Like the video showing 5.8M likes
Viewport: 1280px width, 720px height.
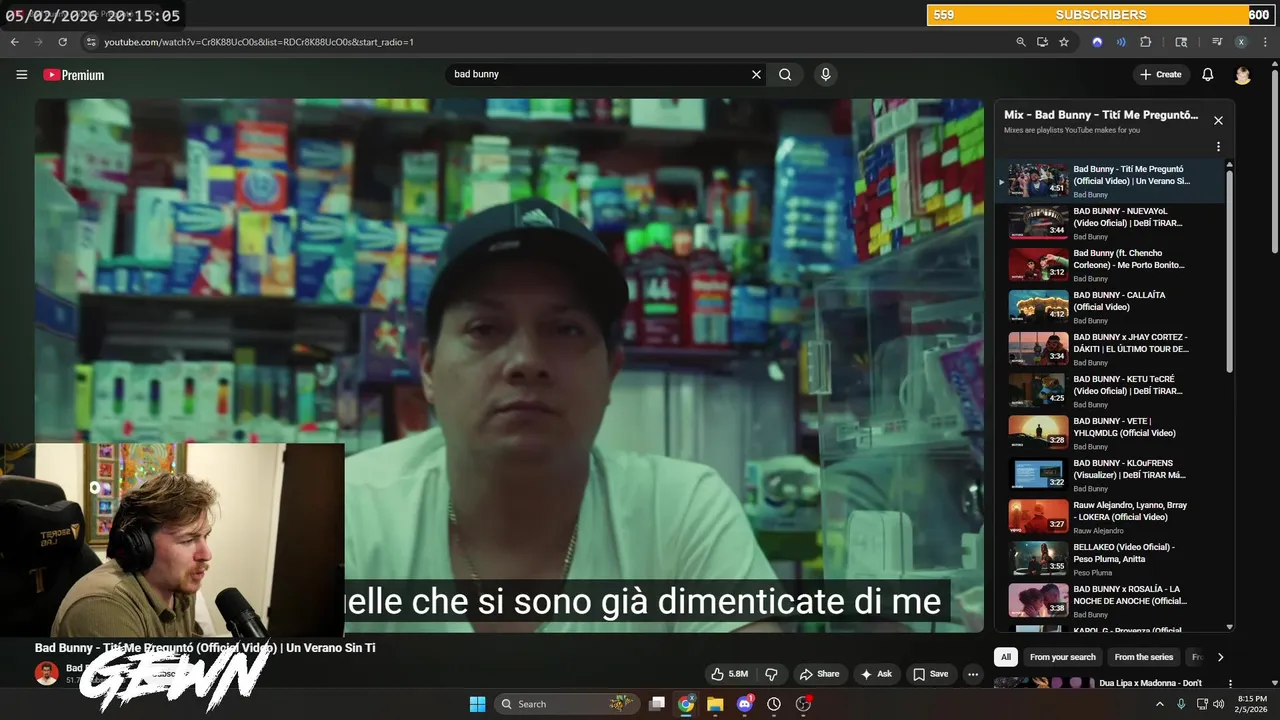[729, 674]
